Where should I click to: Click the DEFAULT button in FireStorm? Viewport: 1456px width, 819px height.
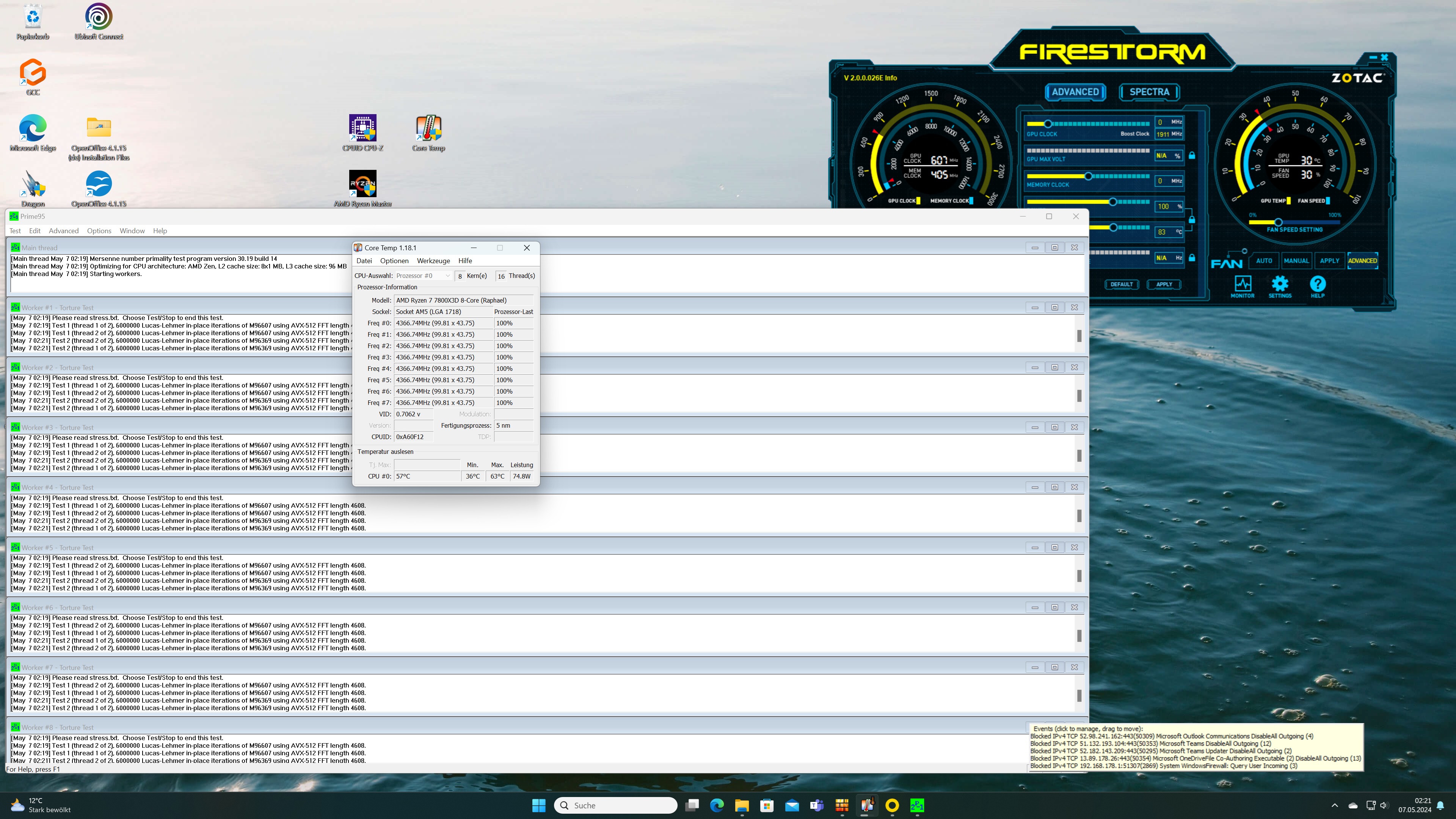(1122, 284)
